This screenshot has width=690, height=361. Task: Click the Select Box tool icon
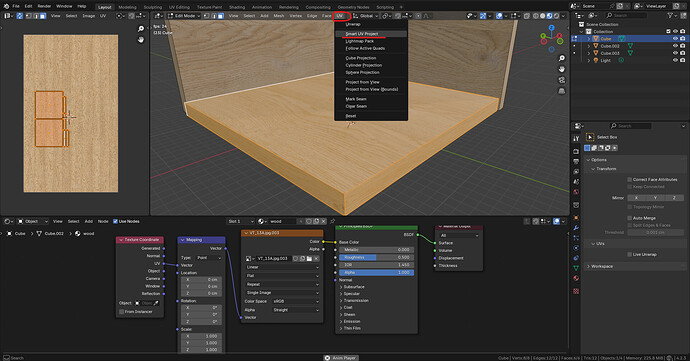(x=590, y=137)
